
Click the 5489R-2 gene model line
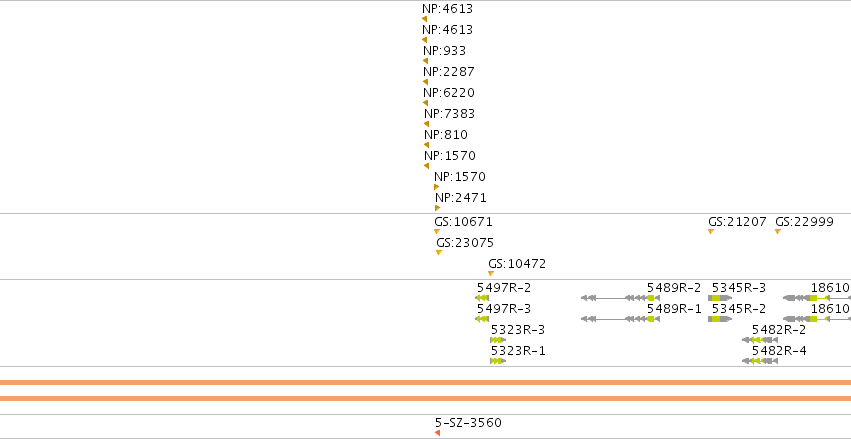coord(620,298)
